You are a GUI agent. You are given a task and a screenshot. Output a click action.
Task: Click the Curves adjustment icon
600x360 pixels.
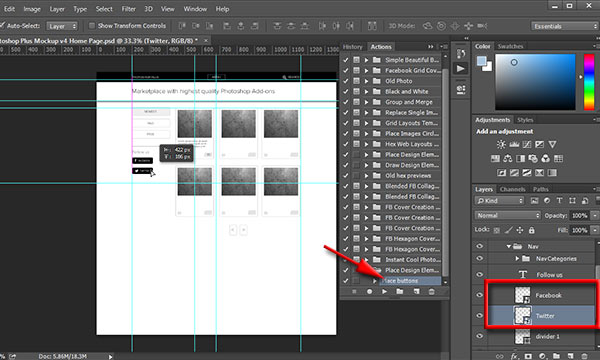[527, 144]
